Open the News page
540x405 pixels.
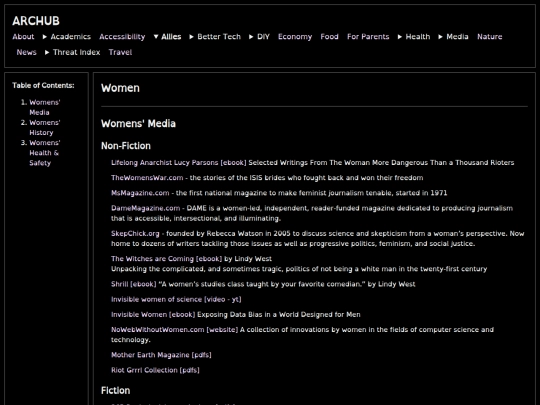point(27,52)
